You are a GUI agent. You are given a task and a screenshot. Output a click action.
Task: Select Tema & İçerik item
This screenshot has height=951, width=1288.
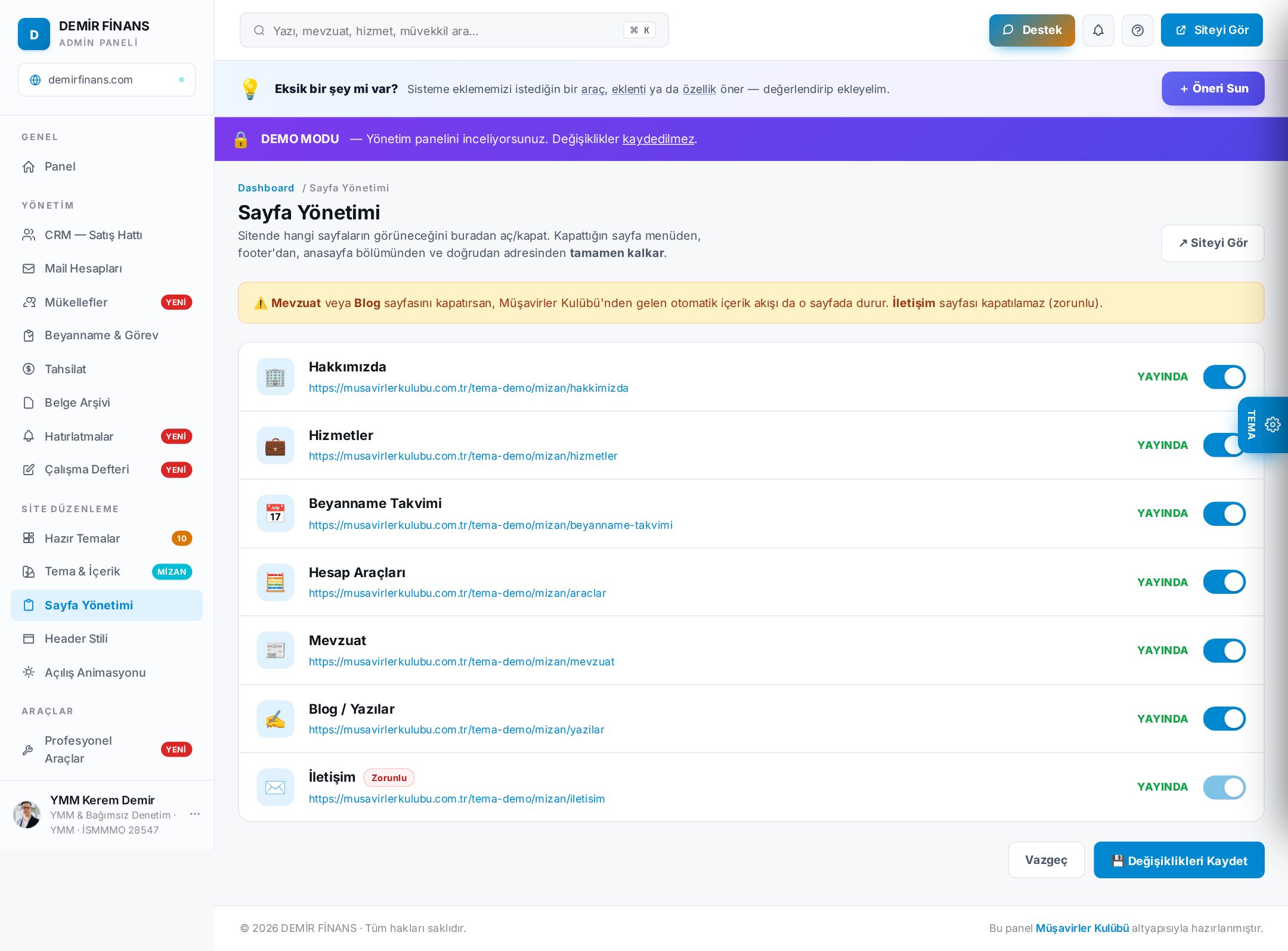click(x=107, y=571)
